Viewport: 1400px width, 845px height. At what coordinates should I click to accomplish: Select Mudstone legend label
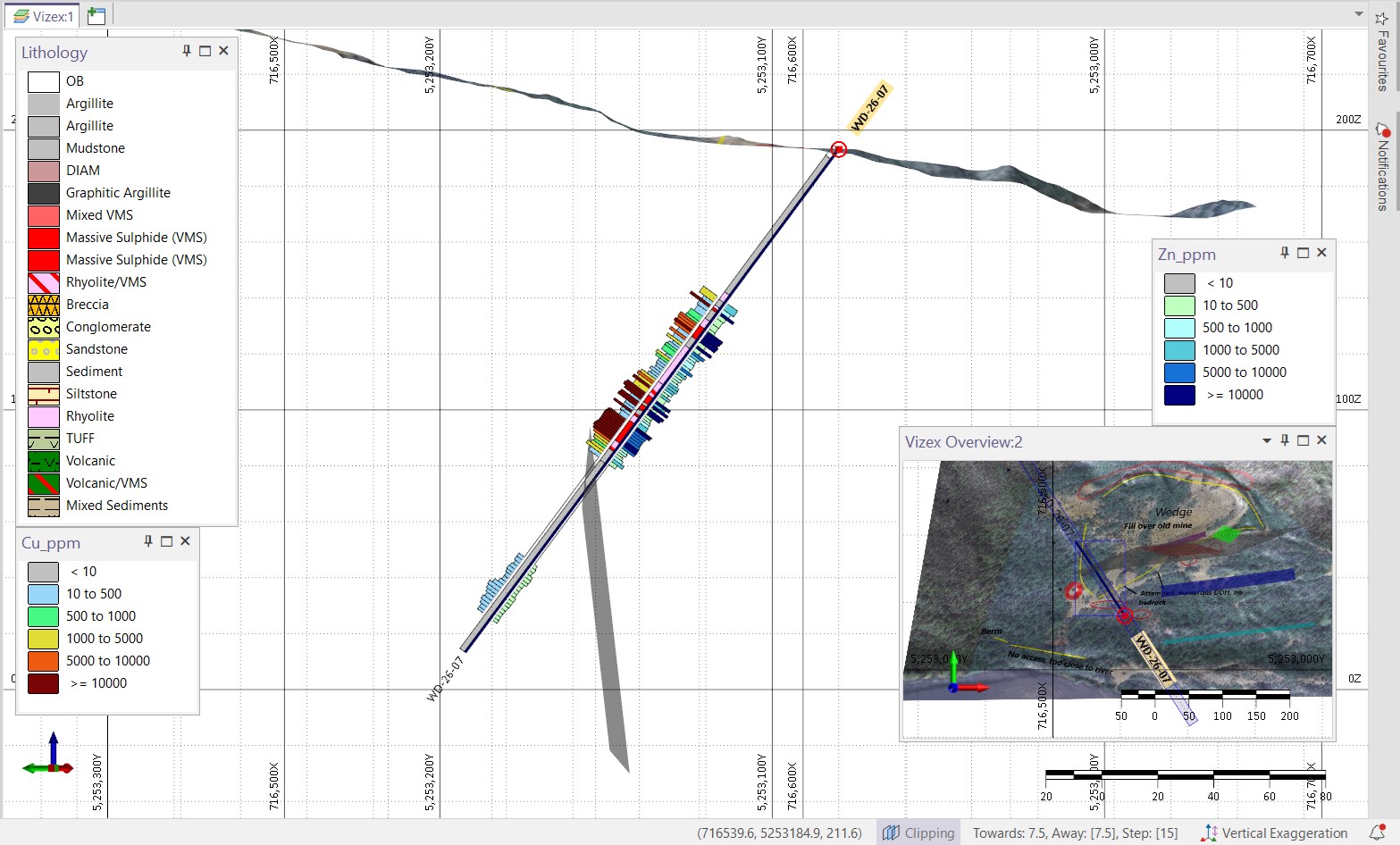(96, 148)
